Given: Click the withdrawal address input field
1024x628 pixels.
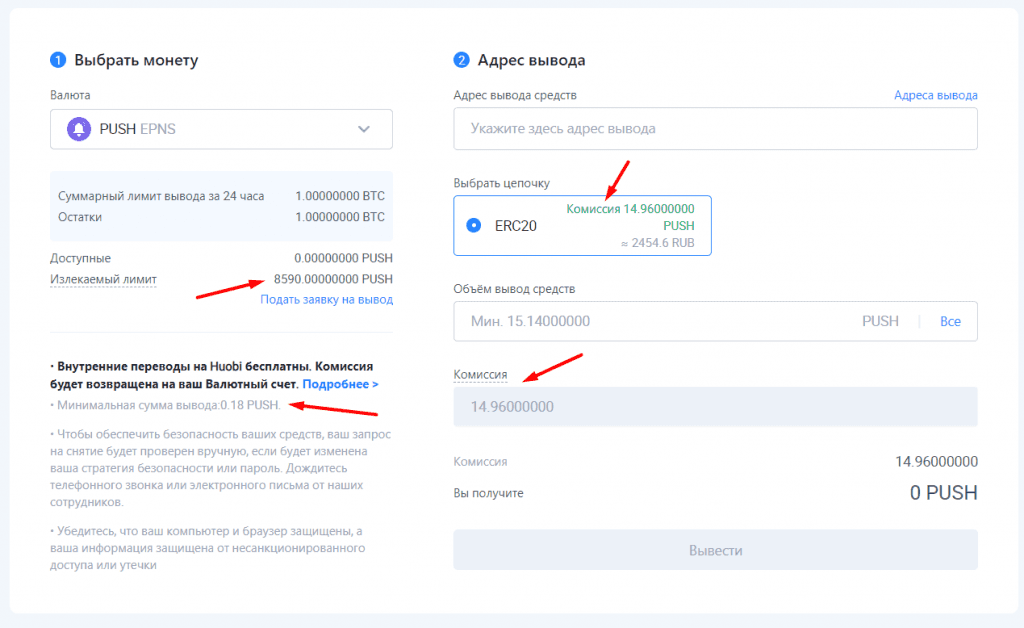Looking at the screenshot, I should pos(715,129).
